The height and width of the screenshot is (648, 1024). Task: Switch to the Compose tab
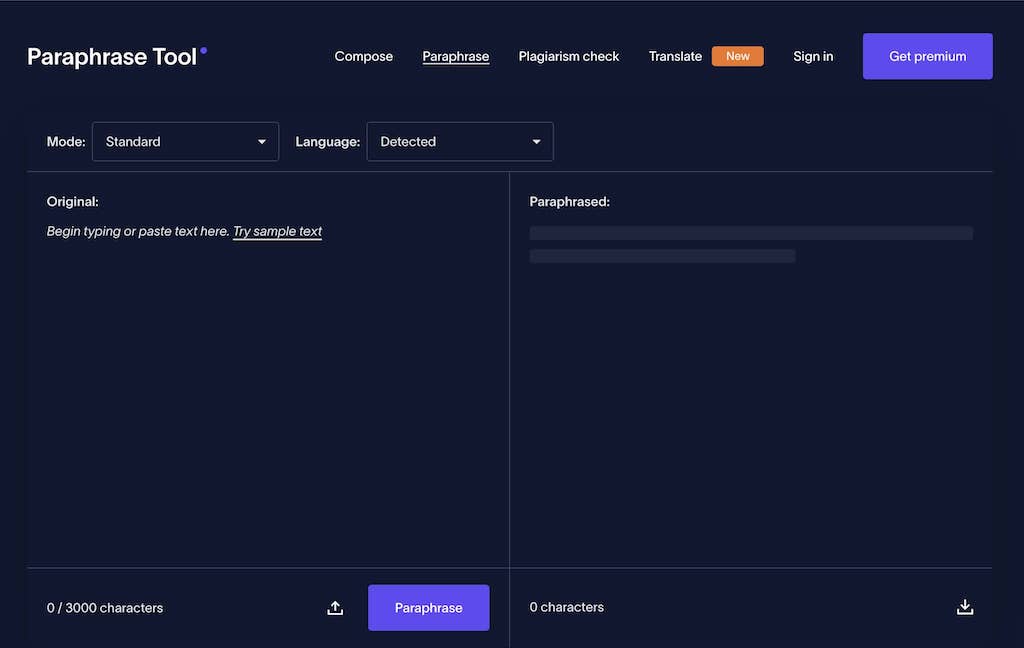[x=363, y=56]
